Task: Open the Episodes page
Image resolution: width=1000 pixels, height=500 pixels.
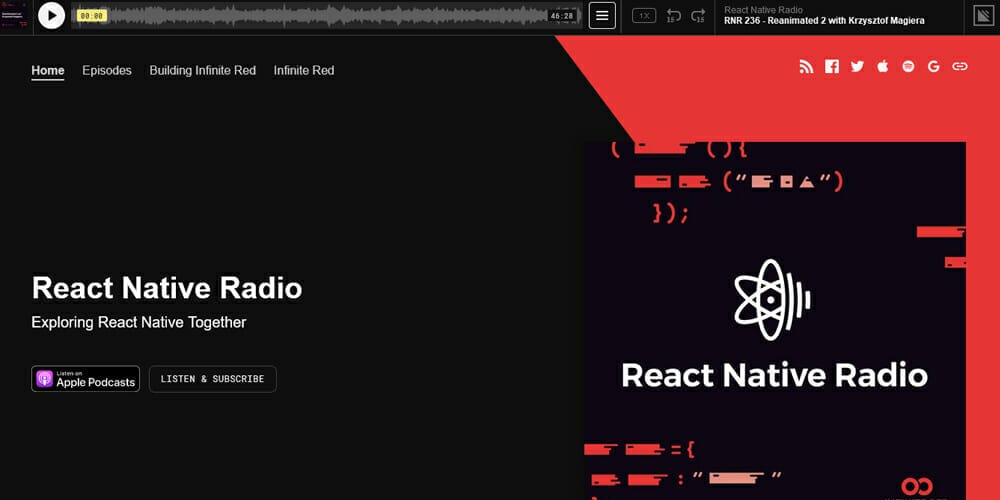Action: tap(107, 71)
